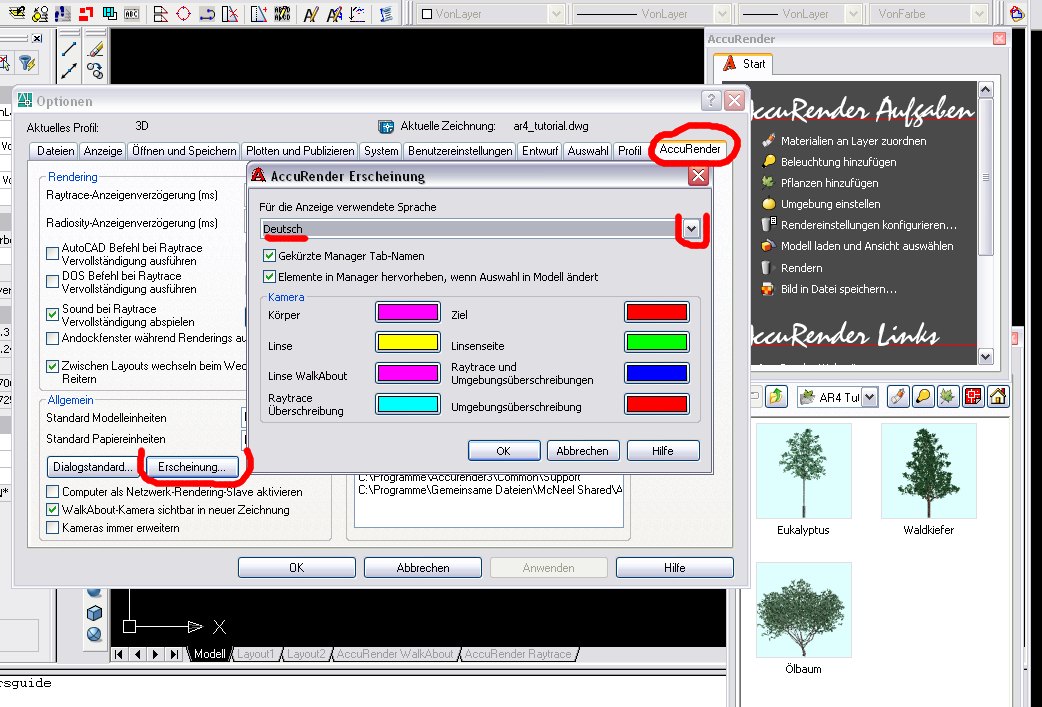Click Hilfe in AccuRender Erscheinung dialog
1042x707 pixels.
(663, 451)
